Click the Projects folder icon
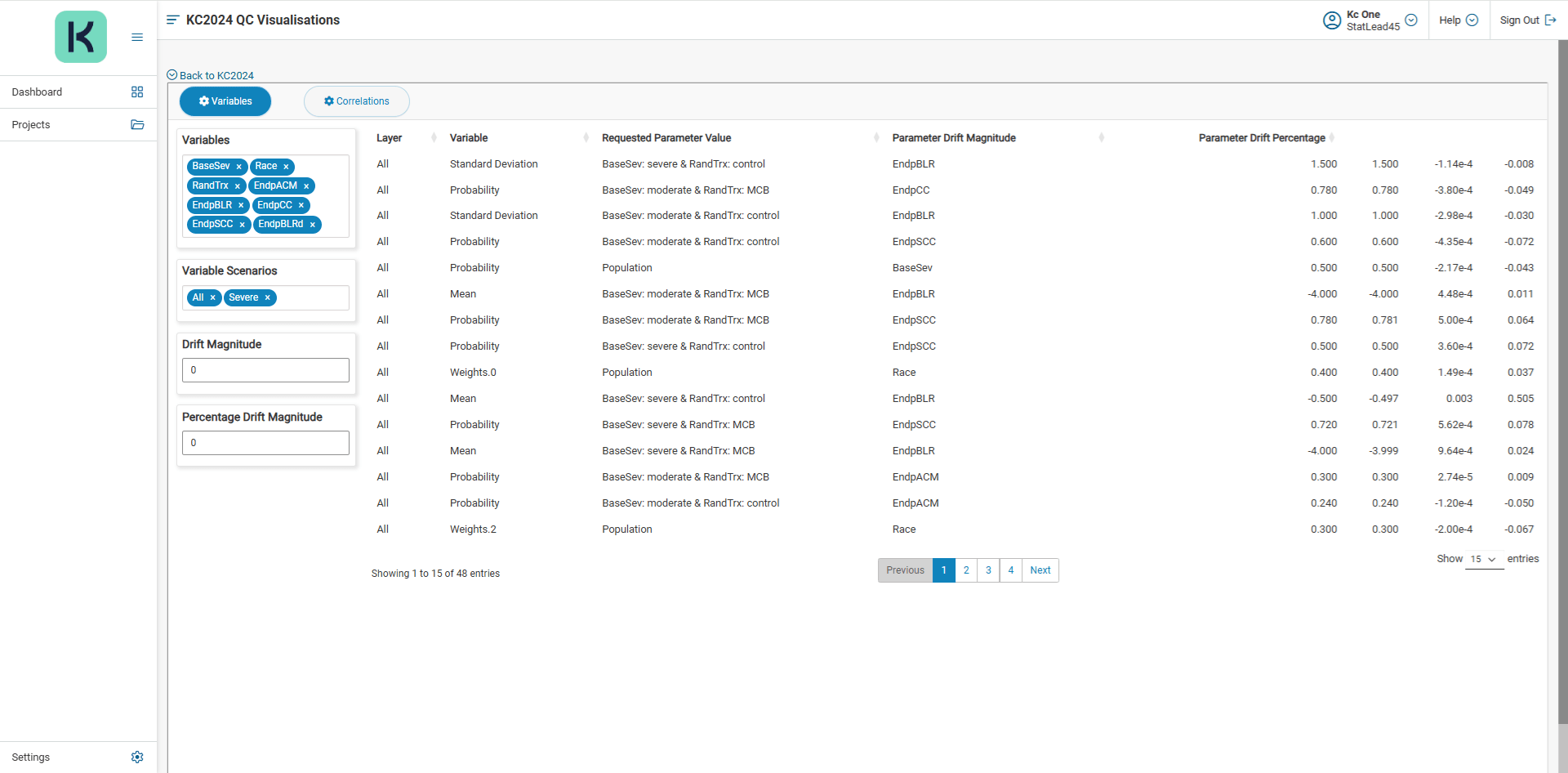Image resolution: width=1568 pixels, height=773 pixels. pyautogui.click(x=137, y=125)
